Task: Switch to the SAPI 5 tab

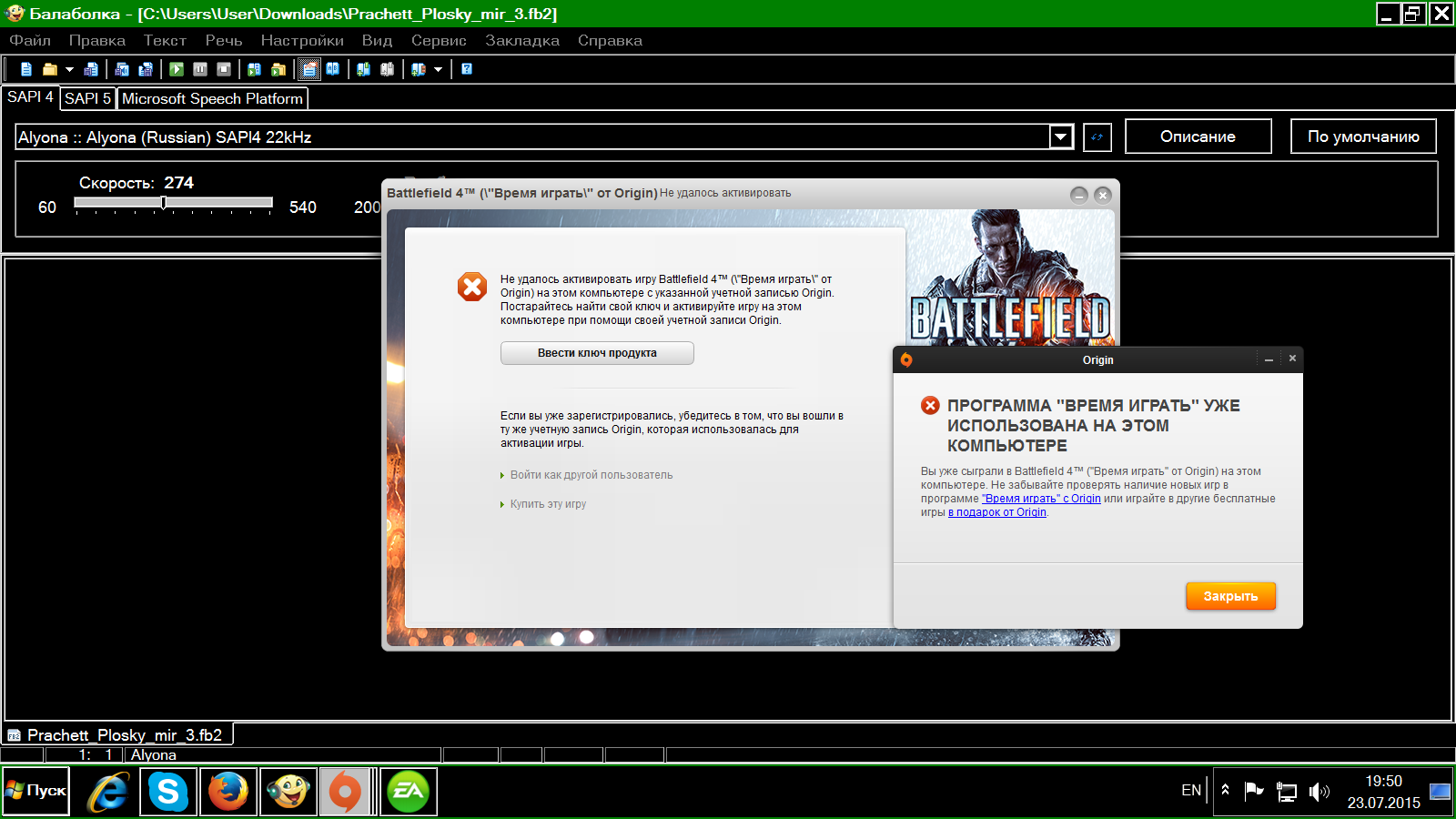Action: point(87,98)
